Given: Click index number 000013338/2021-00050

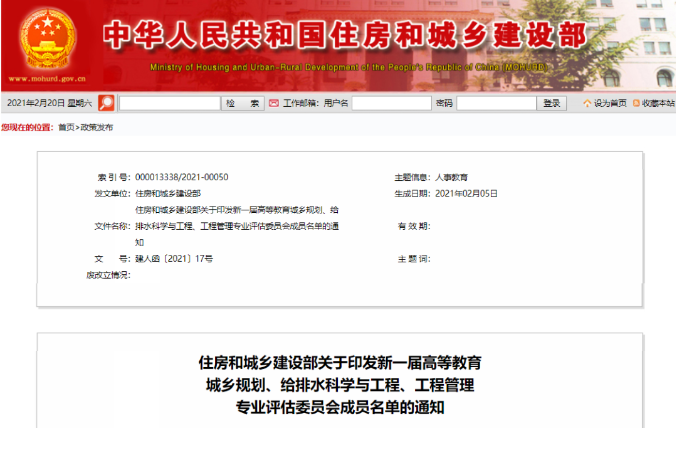Looking at the screenshot, I should [182, 177].
